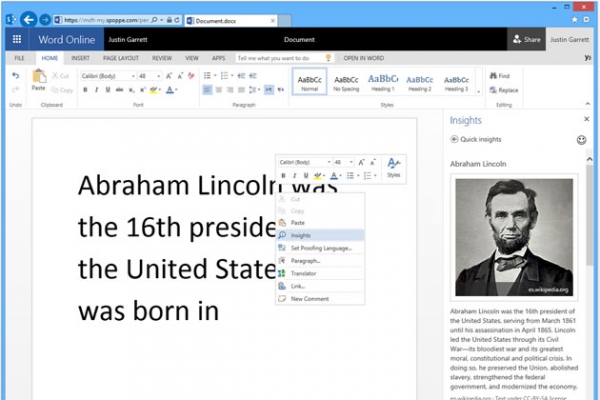
Task: Apply the Heading 1 style
Action: pyautogui.click(x=383, y=82)
